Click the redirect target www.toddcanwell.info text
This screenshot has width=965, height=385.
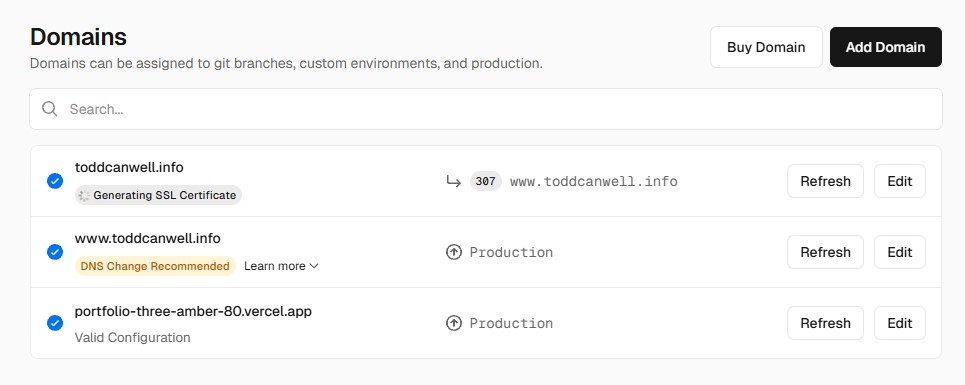click(594, 181)
